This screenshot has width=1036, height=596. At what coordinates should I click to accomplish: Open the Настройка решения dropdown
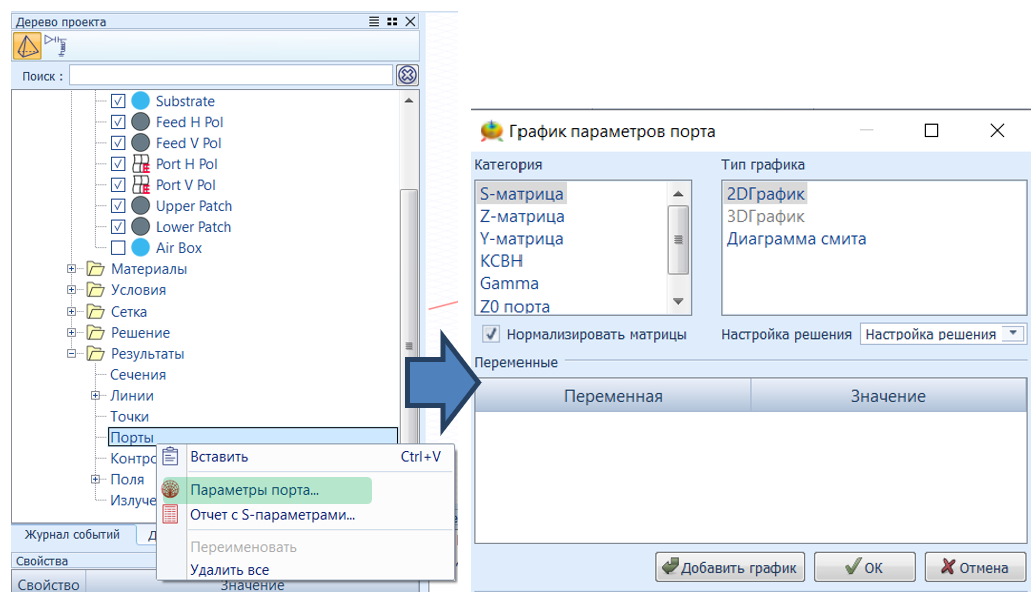click(x=1014, y=334)
